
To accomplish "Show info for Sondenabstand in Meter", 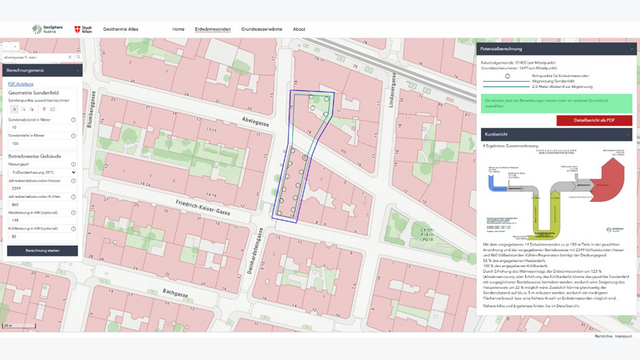I will pos(73,120).
